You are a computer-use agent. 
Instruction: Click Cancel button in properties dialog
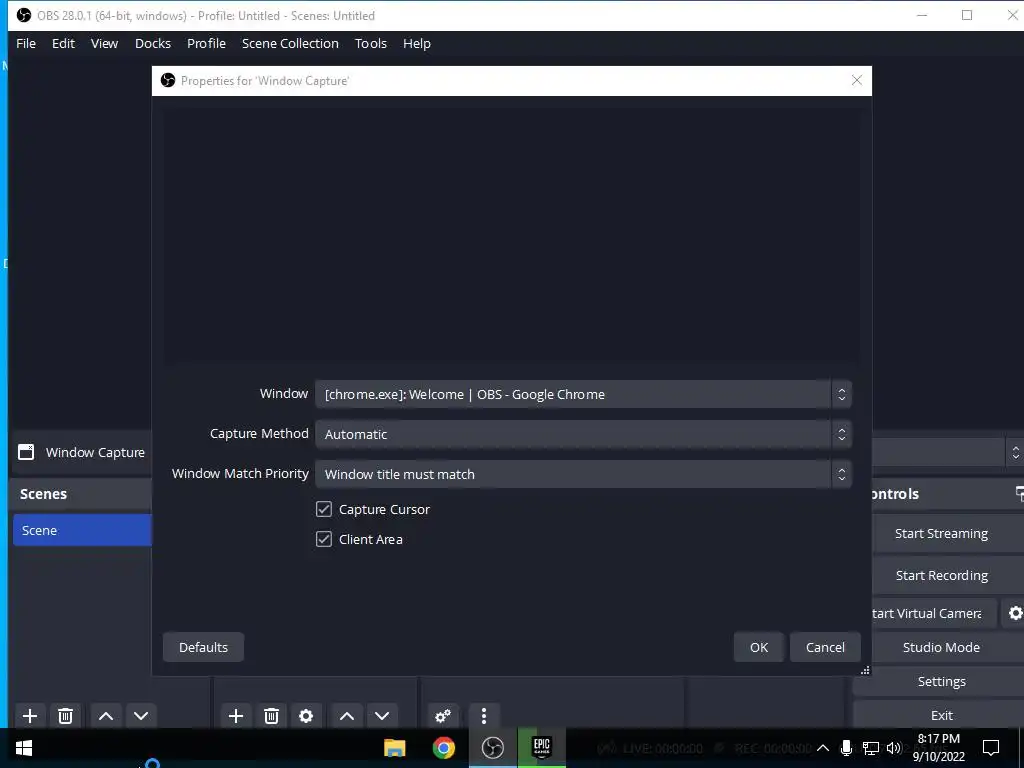click(x=825, y=647)
